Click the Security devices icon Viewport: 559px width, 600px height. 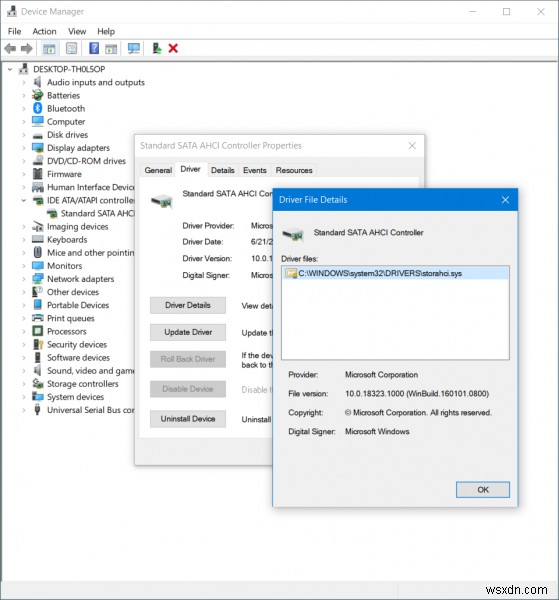(x=38, y=344)
